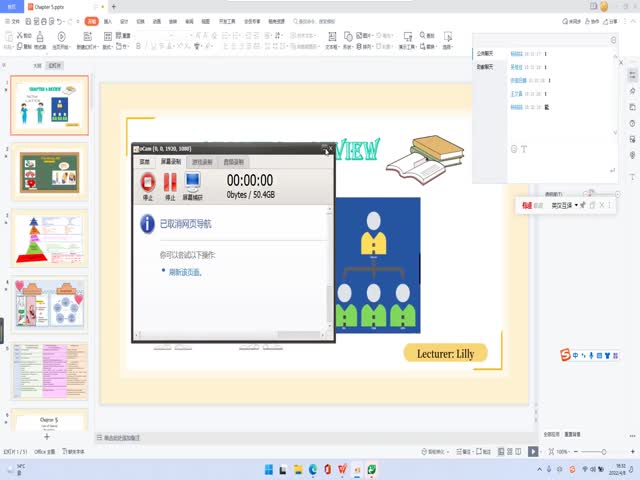640x480 pixels.
Task: Open the 文件 menu
Action: 13,20
